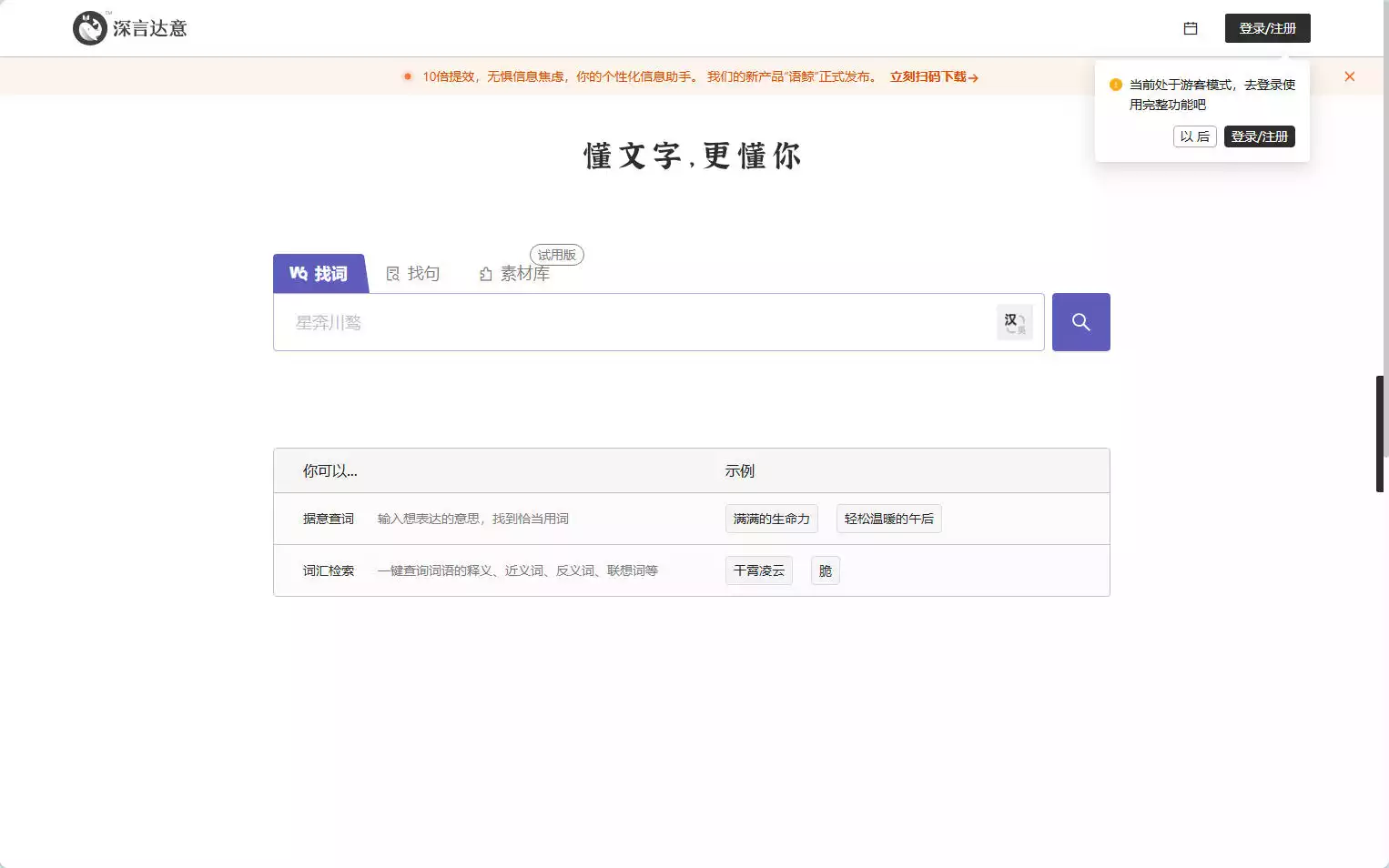Screen dimensions: 1389x868
Task: Try the 轻松温暖的午后 example
Action: [x=888, y=519]
